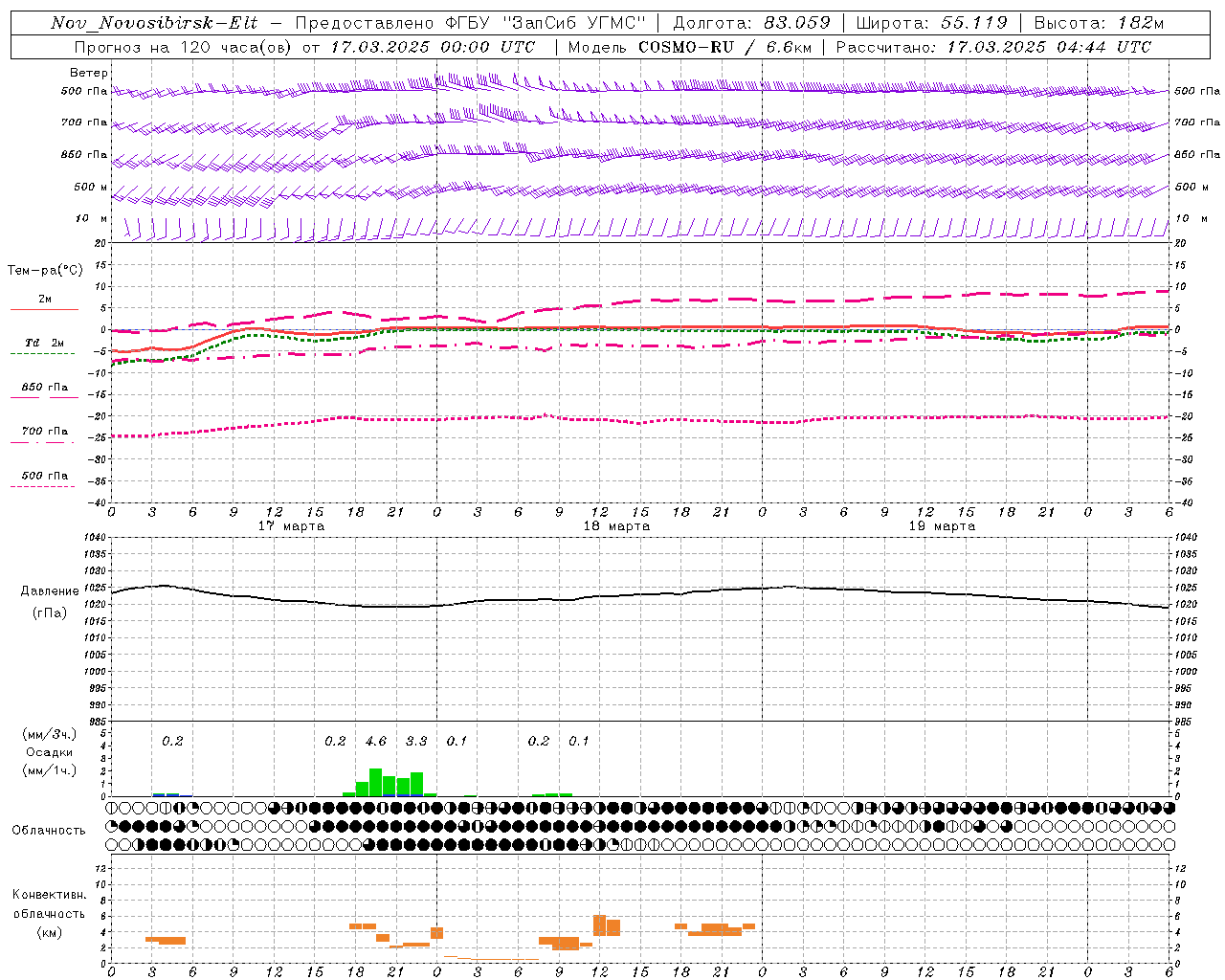Select the elevation value 182м
Image resolution: width=1225 pixels, height=980 pixels.
pos(1140,23)
